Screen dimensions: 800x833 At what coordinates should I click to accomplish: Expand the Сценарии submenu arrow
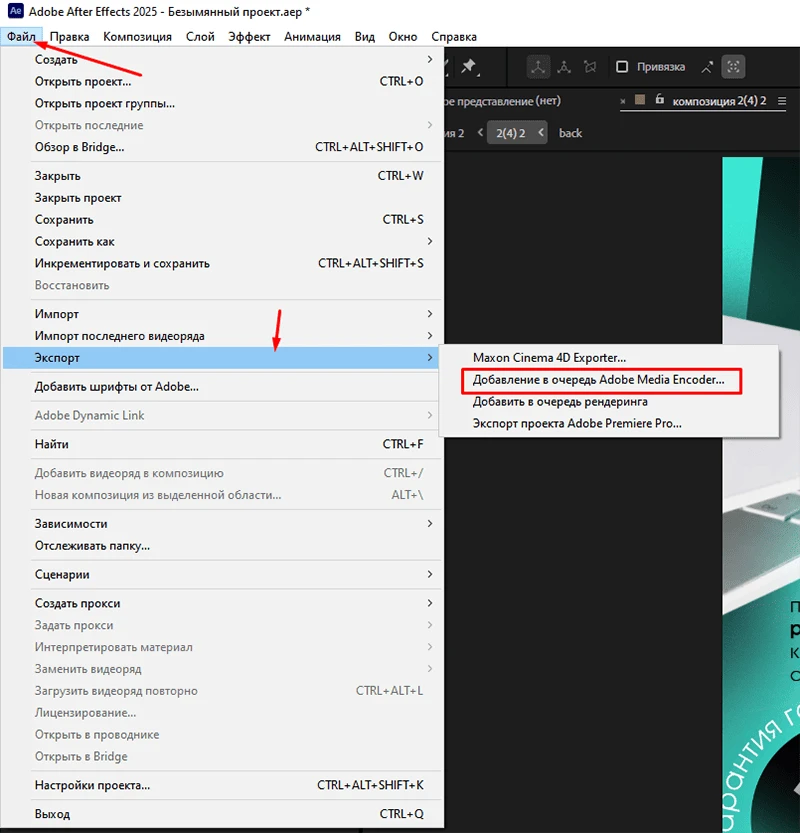[429, 574]
